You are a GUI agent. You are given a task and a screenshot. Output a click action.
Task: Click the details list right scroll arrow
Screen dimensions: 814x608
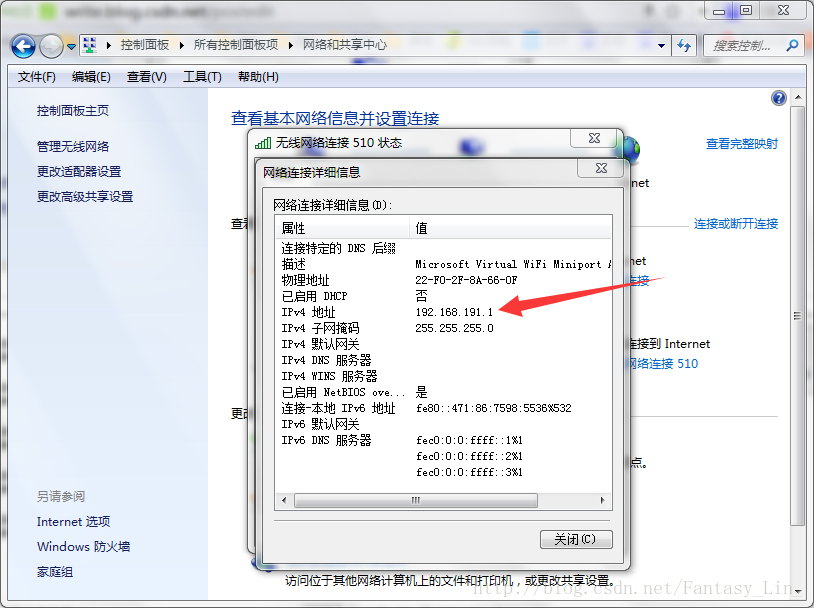click(x=602, y=501)
